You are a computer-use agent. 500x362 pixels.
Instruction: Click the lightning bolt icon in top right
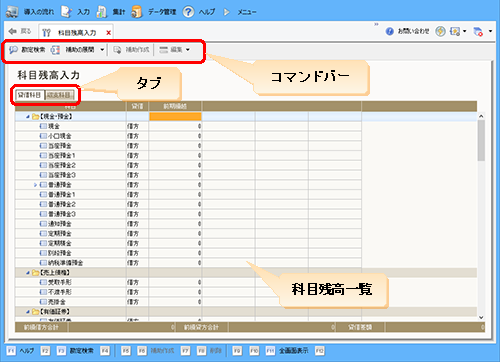tap(440, 31)
